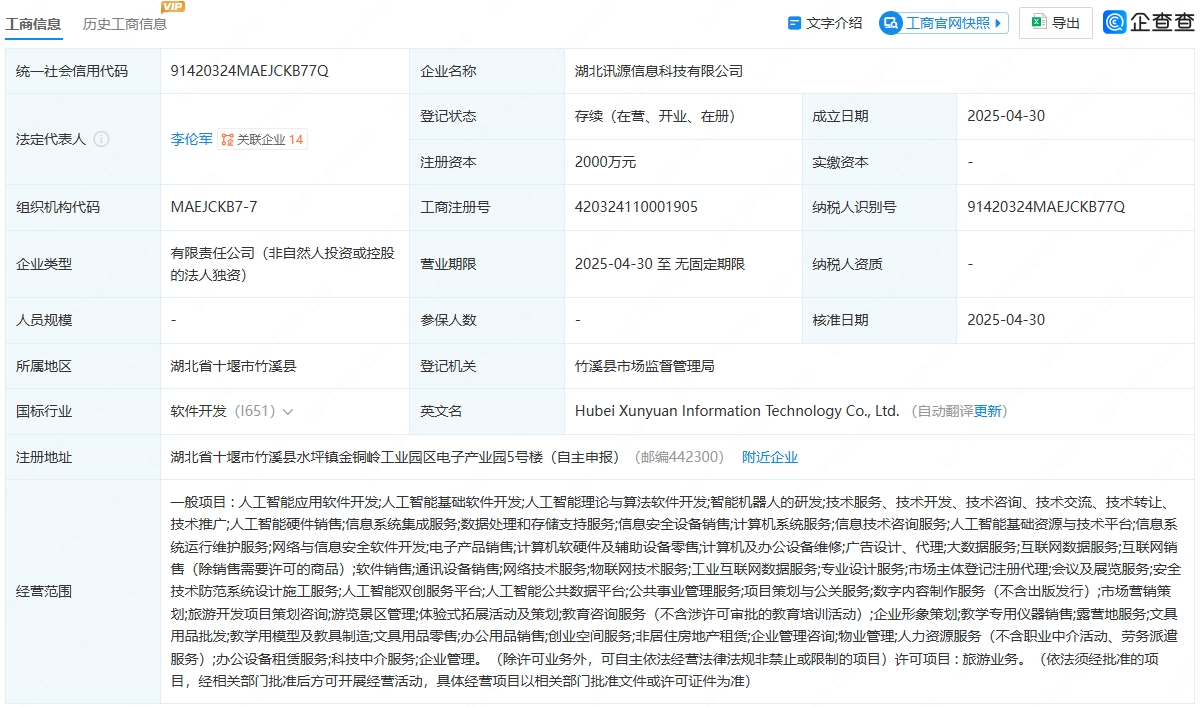Open 工商官网快照 dropdown

(x=944, y=23)
